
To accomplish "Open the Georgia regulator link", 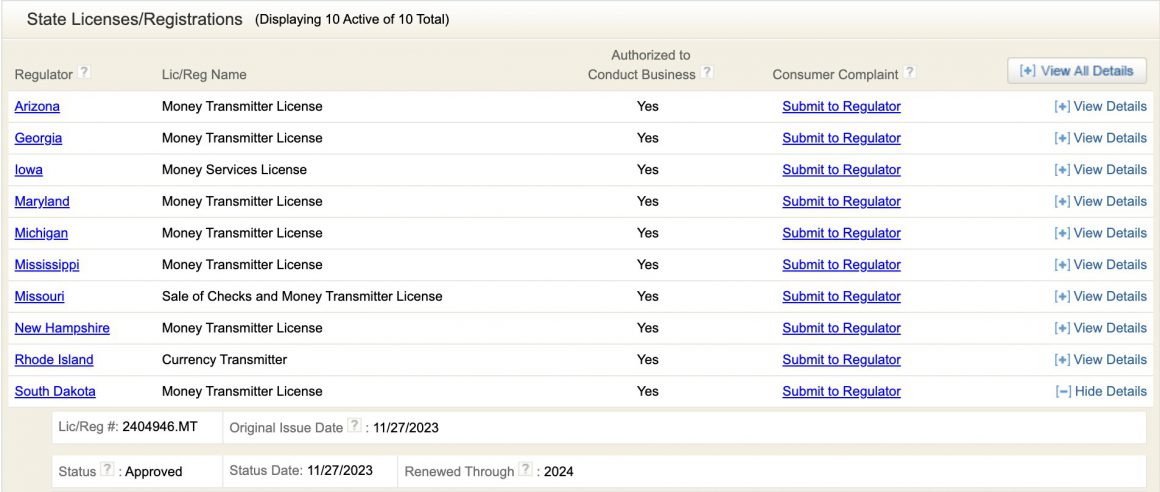I will (38, 139).
